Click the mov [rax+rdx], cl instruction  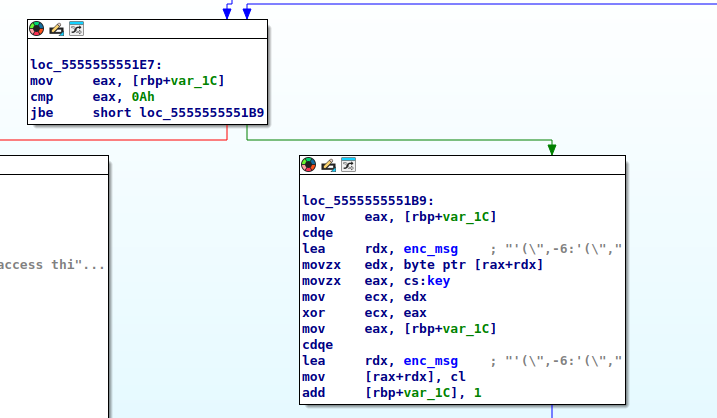pos(384,377)
